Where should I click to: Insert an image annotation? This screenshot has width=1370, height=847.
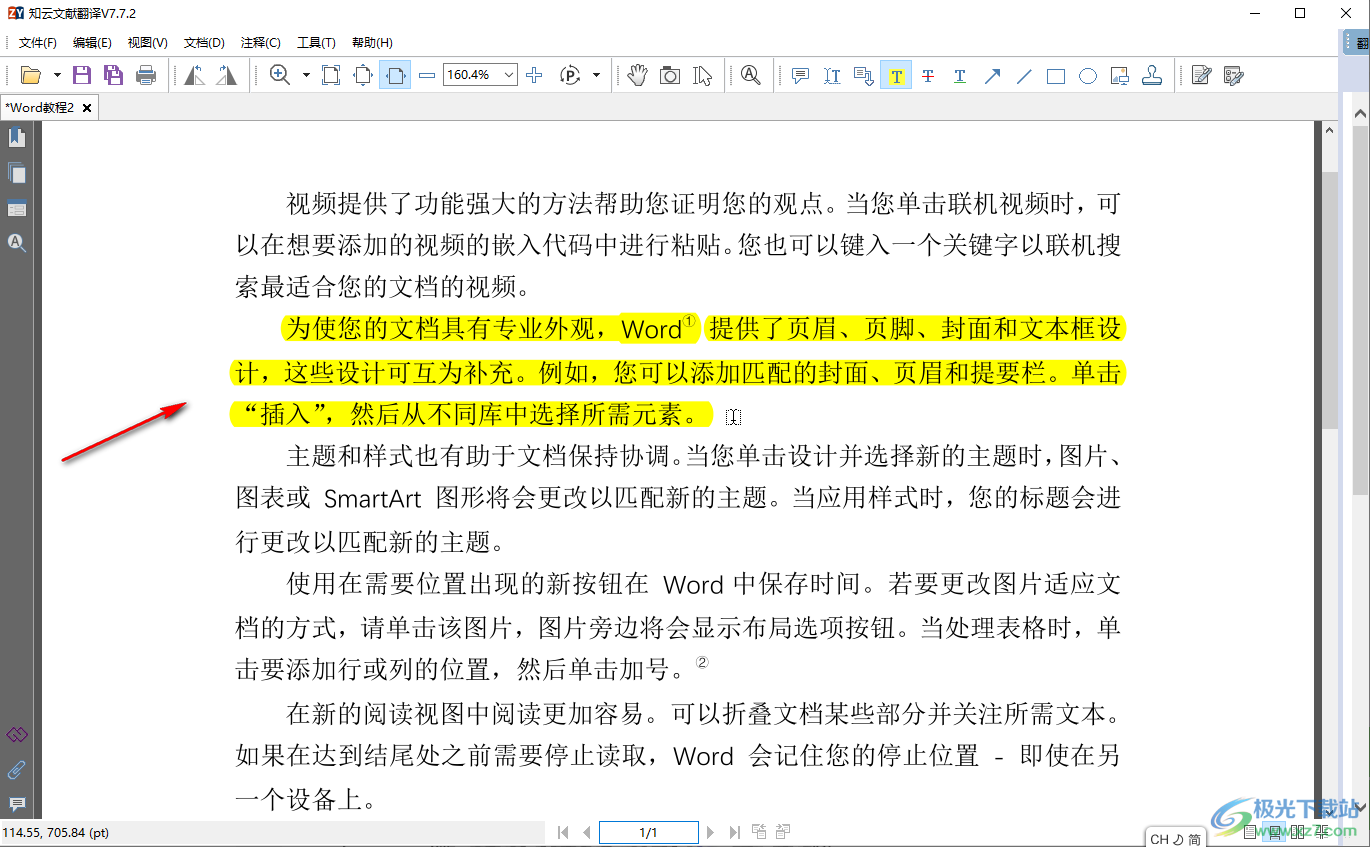(1120, 75)
